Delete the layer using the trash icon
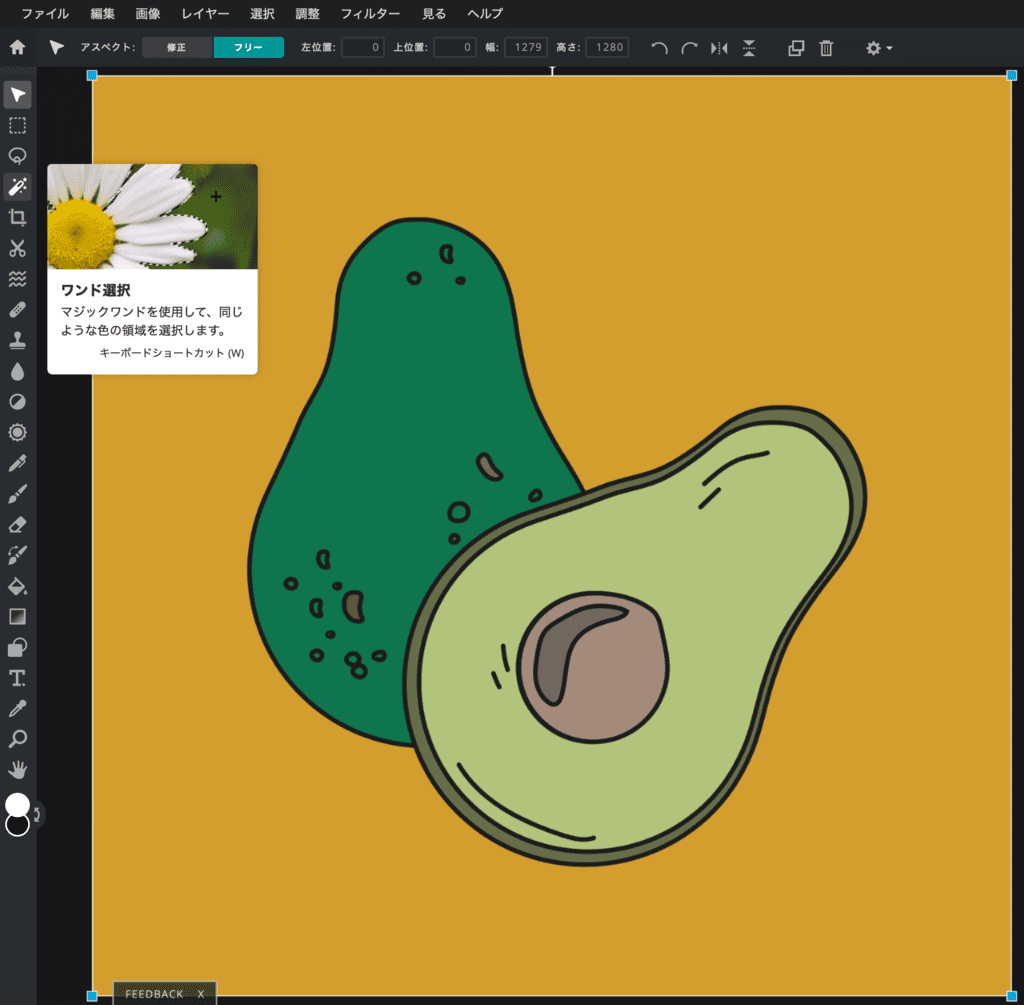 tap(826, 47)
